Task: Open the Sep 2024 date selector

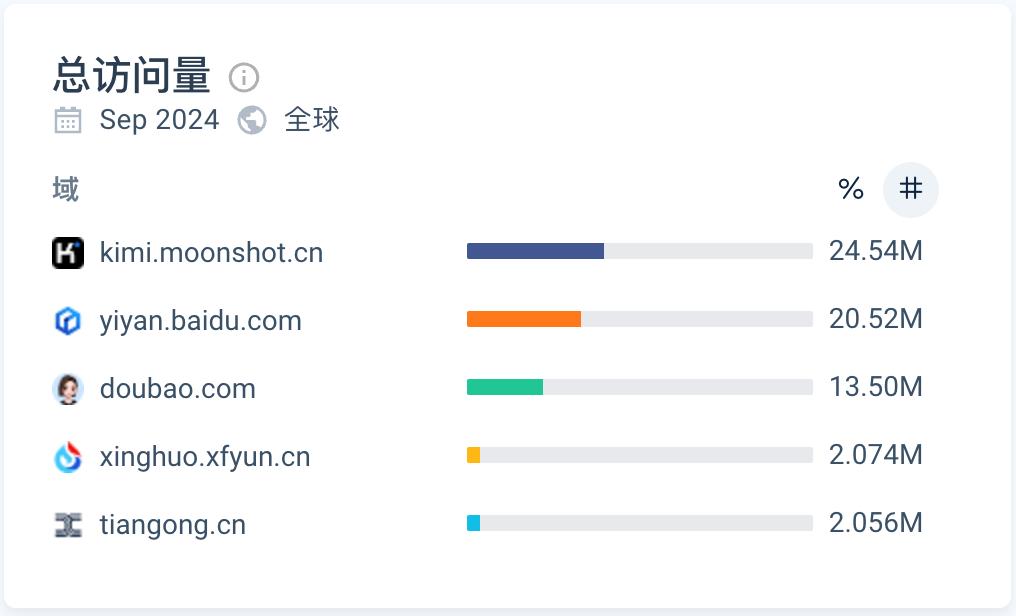Action: pos(159,120)
